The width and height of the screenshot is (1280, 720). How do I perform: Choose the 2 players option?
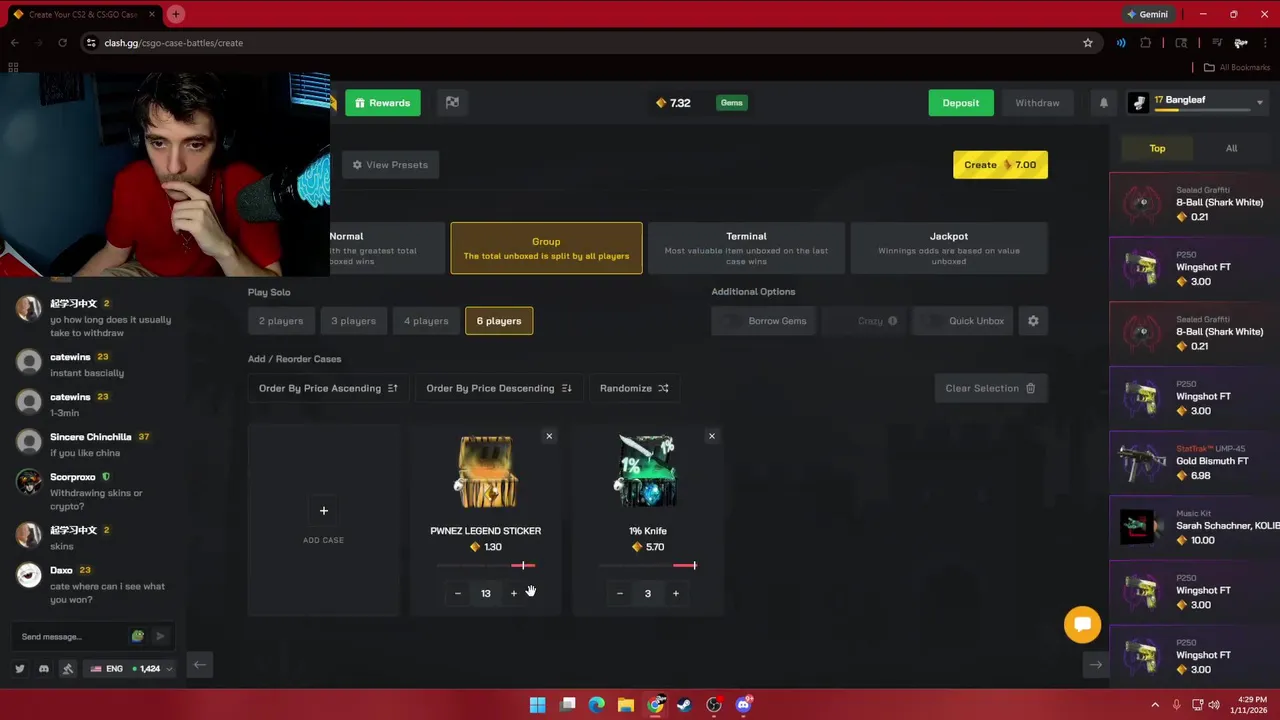point(281,321)
